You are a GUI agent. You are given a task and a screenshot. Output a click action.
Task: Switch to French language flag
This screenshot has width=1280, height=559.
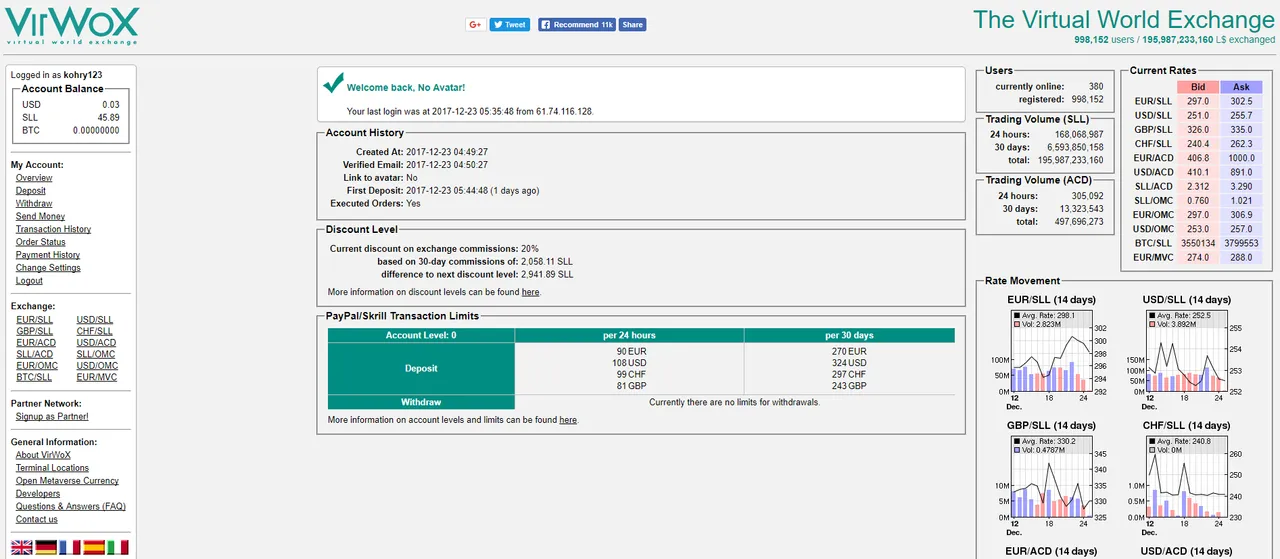pos(70,547)
